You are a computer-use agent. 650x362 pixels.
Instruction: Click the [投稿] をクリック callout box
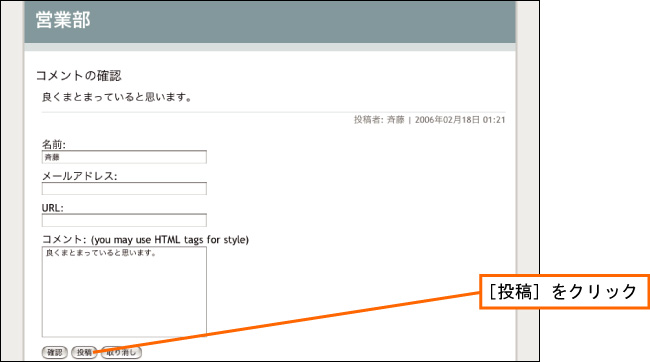click(564, 292)
